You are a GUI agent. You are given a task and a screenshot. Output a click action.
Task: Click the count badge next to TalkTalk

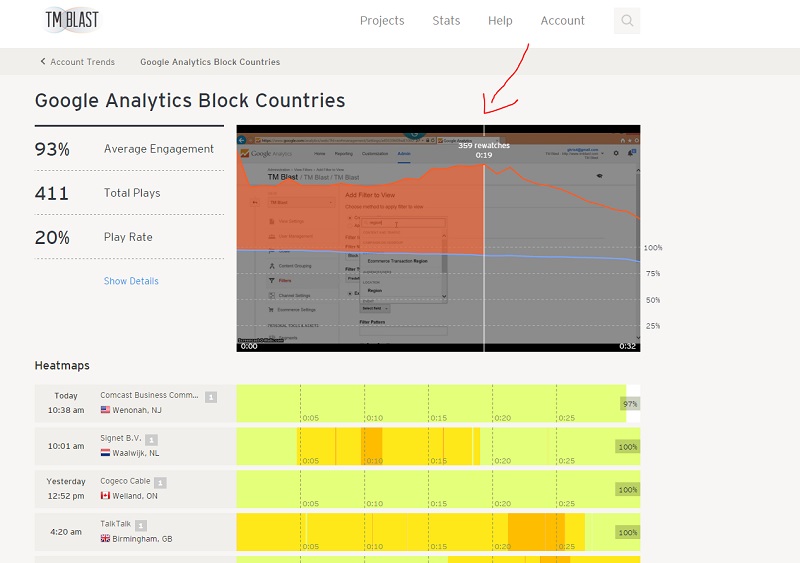[141, 525]
